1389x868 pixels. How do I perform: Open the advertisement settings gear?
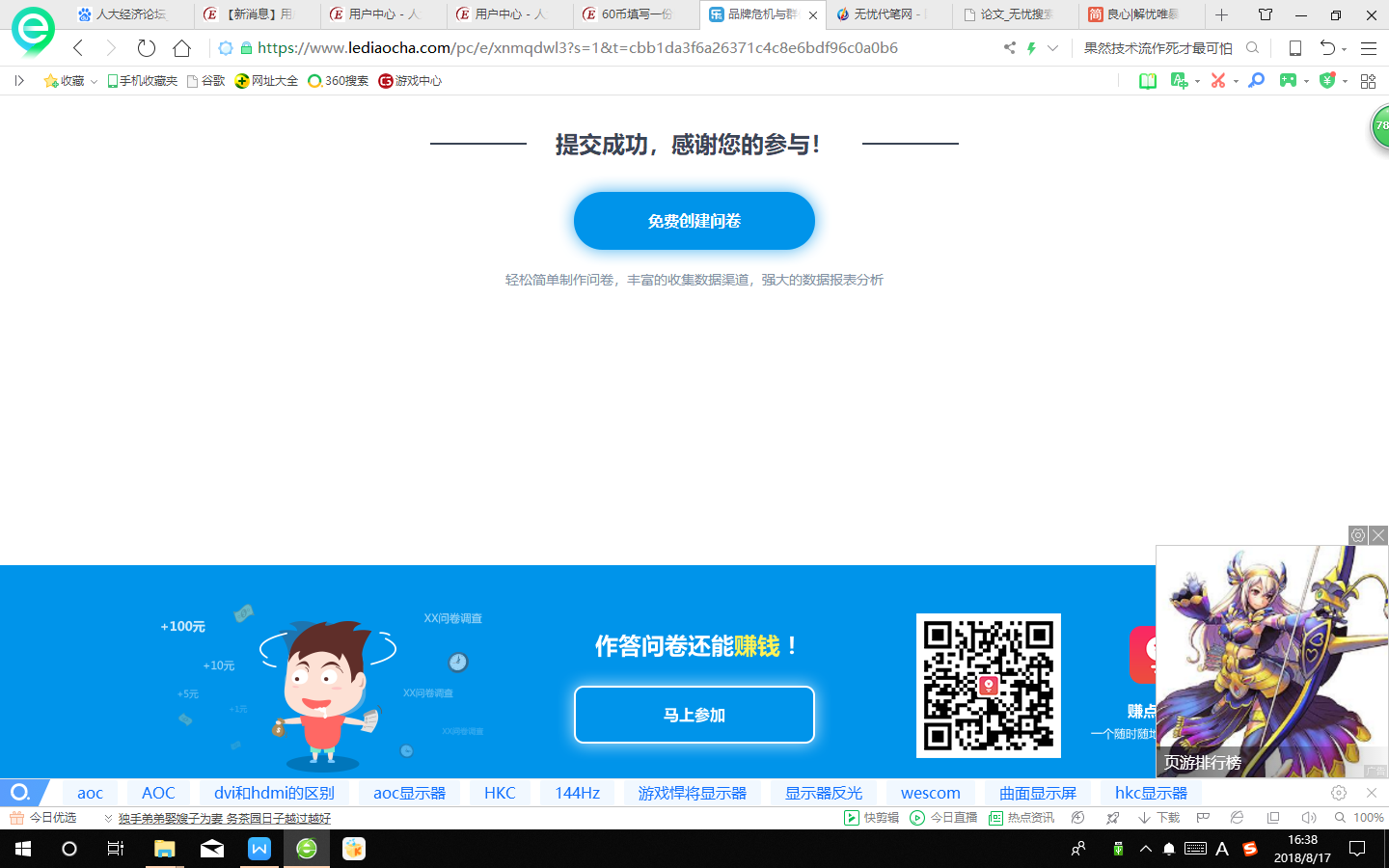click(x=1358, y=535)
